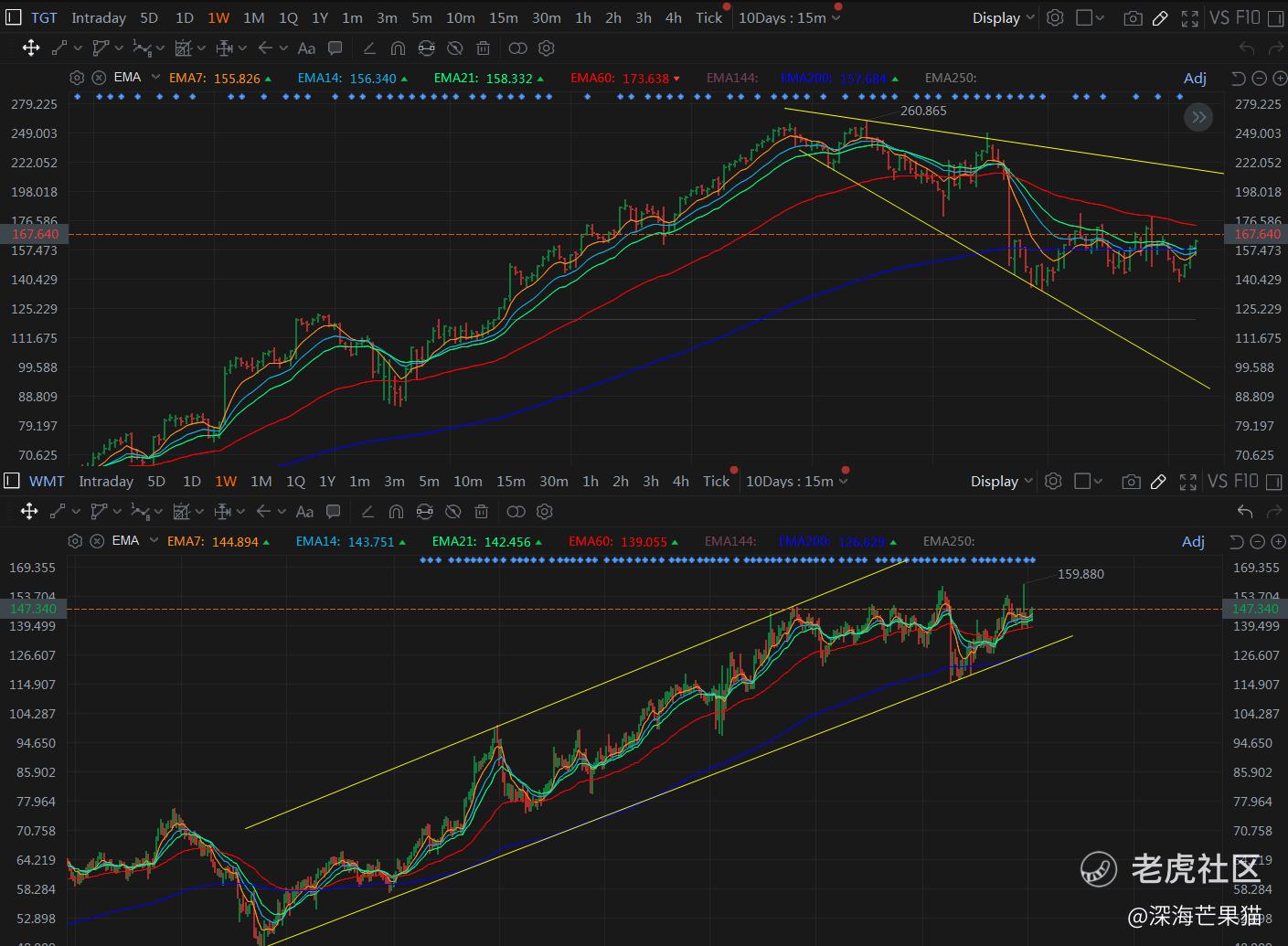The height and width of the screenshot is (946, 1288).
Task: Activate the magnet snap tool in TGT chart
Action: pos(398,48)
